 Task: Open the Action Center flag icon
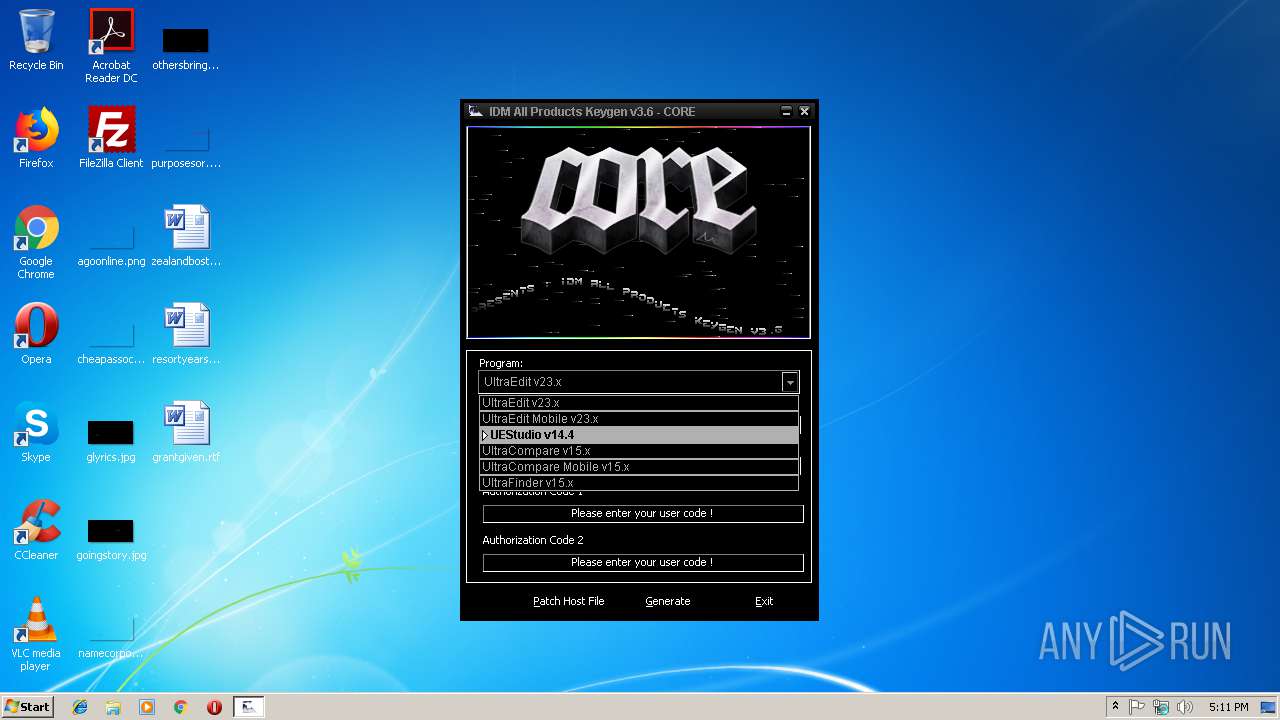tap(1138, 707)
